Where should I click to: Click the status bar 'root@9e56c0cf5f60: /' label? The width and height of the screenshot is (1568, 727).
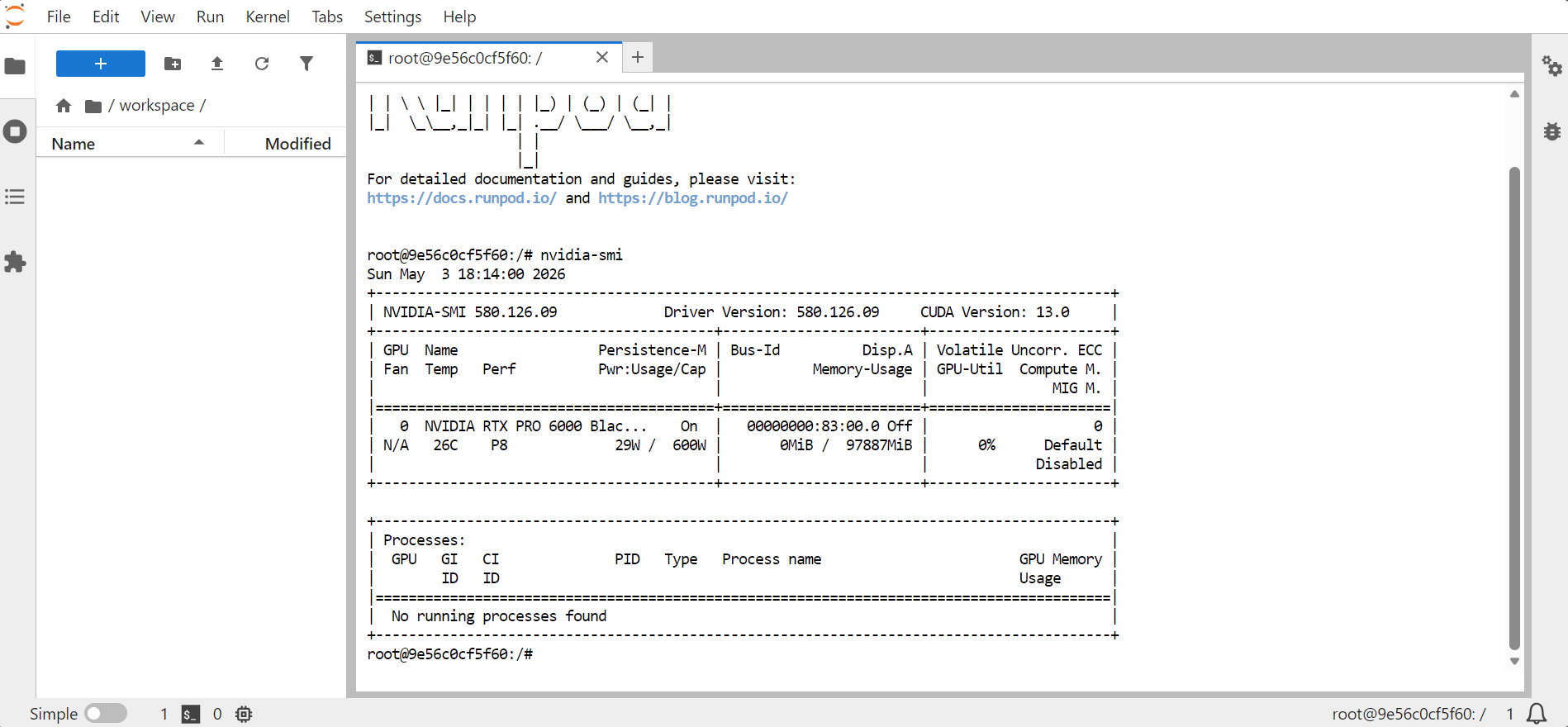click(x=1409, y=714)
